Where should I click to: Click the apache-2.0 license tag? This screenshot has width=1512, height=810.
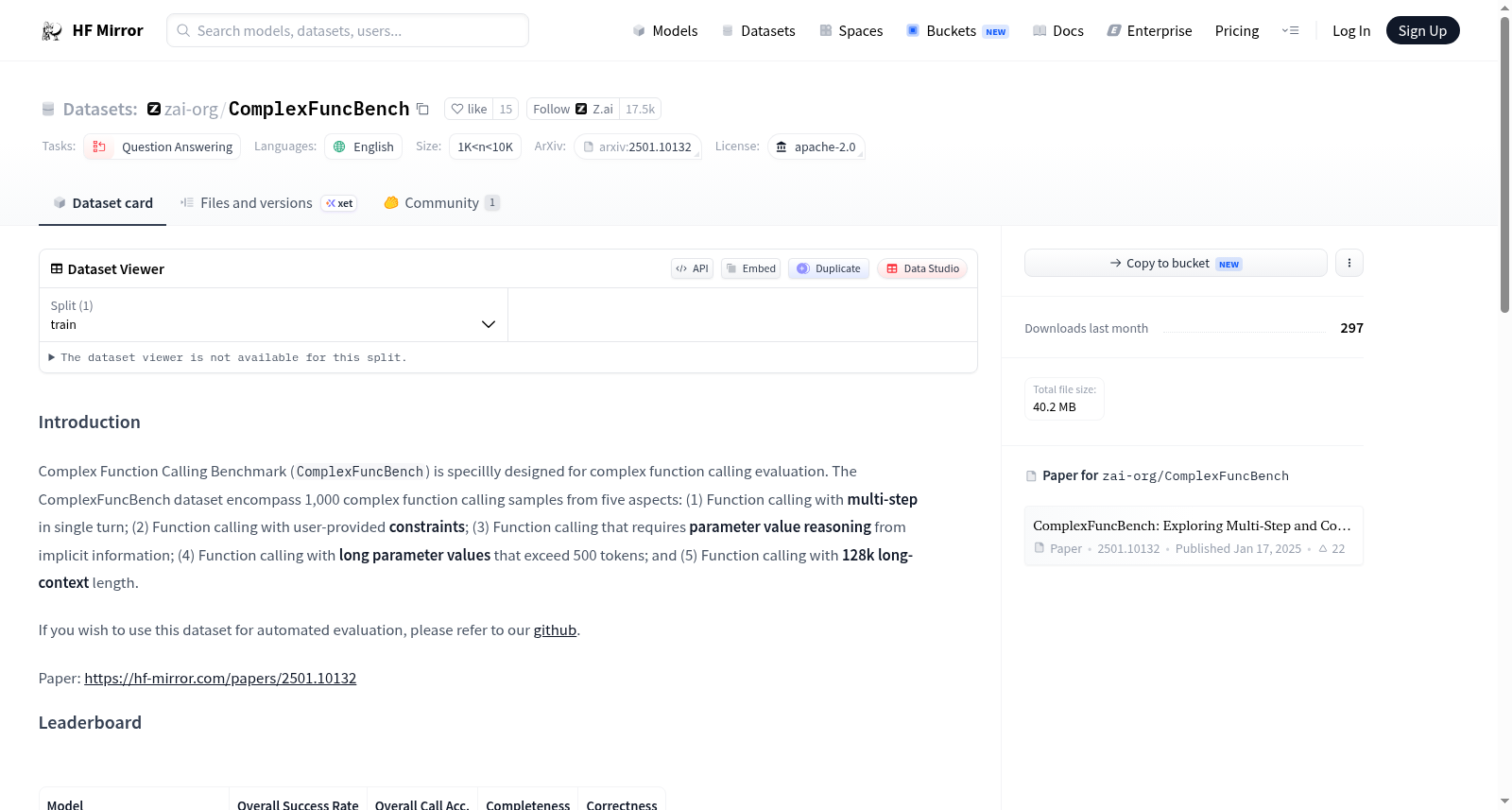(816, 146)
